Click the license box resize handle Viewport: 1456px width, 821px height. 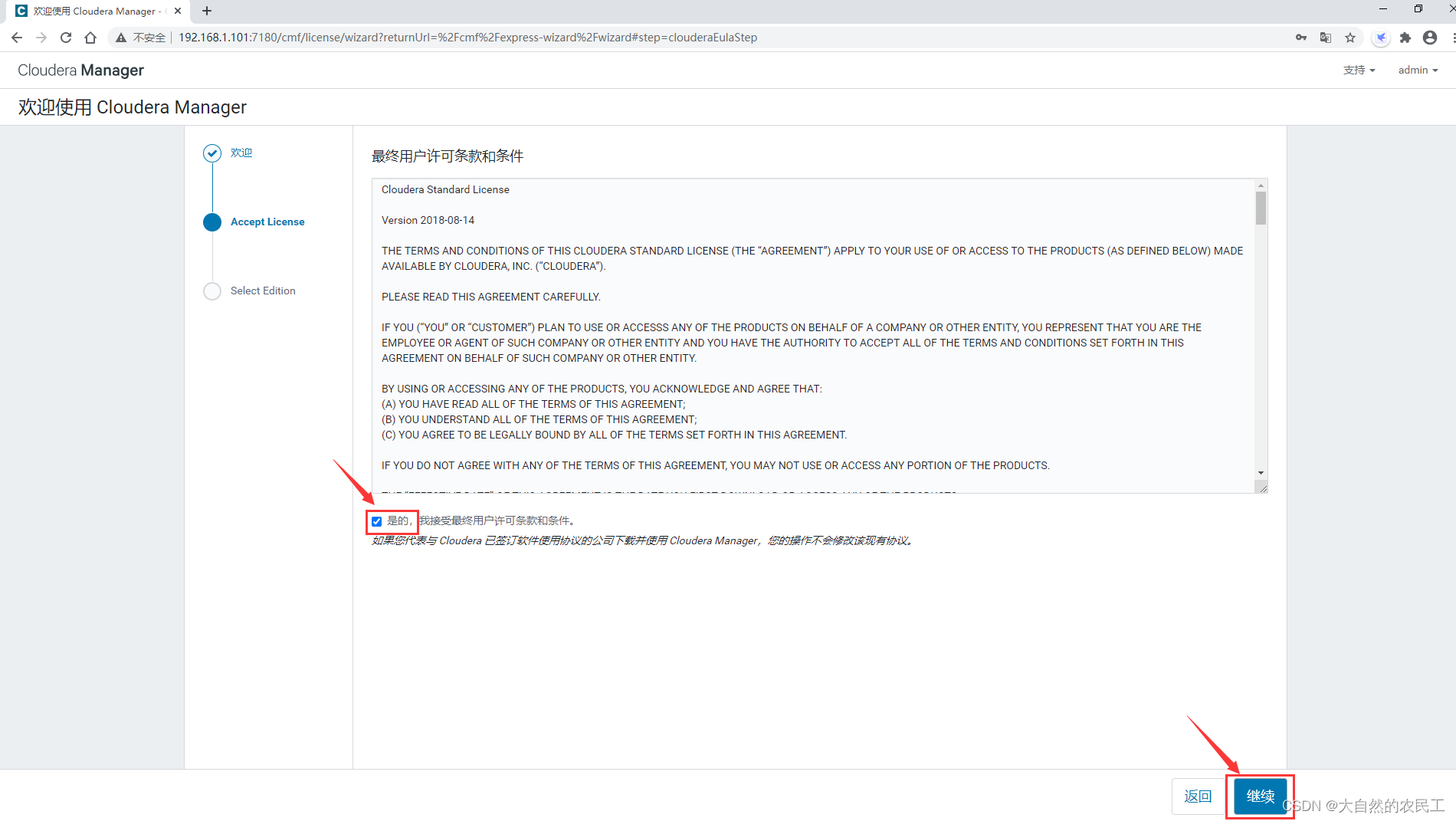pos(1262,488)
